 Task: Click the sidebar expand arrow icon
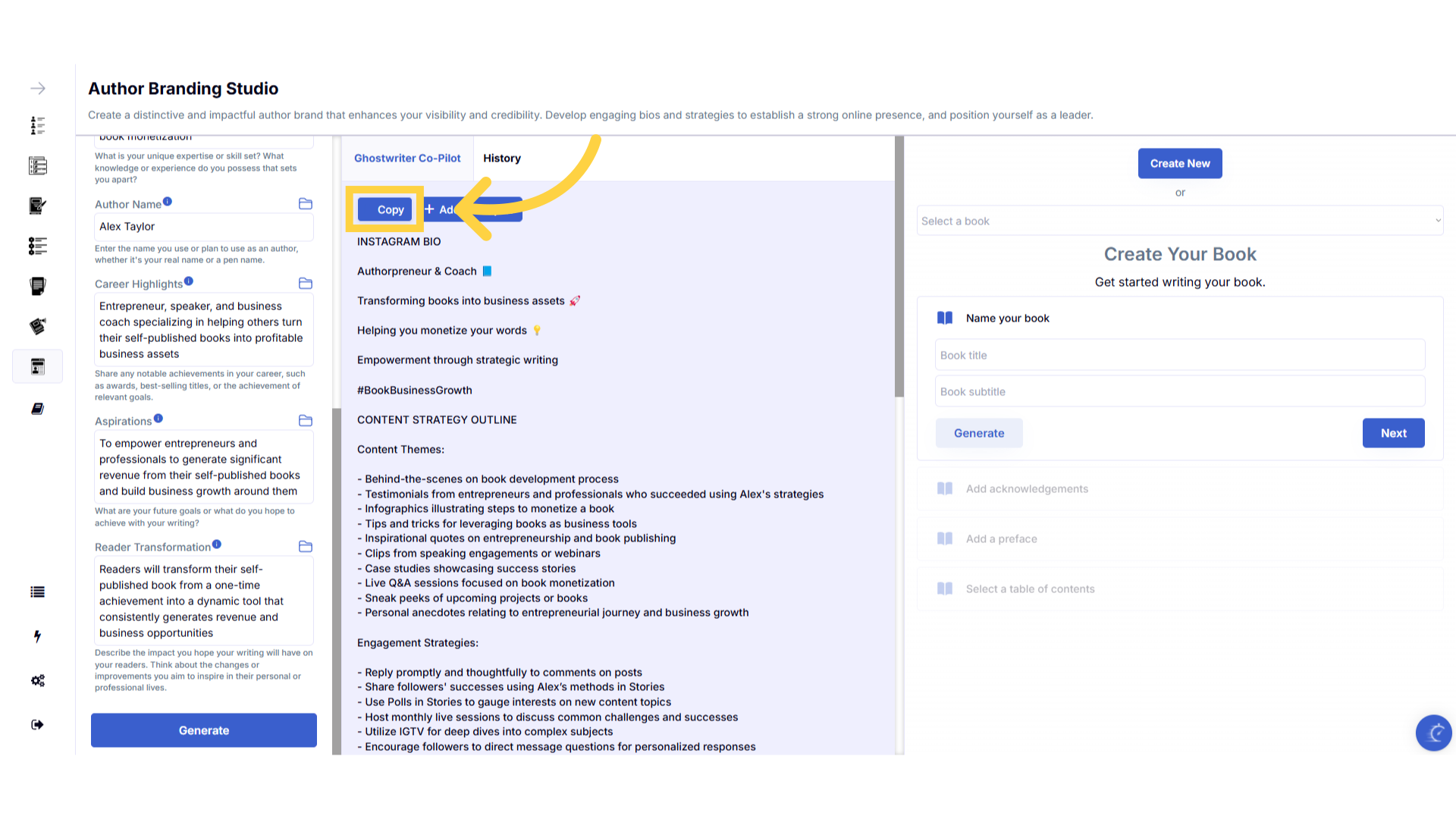point(37,89)
